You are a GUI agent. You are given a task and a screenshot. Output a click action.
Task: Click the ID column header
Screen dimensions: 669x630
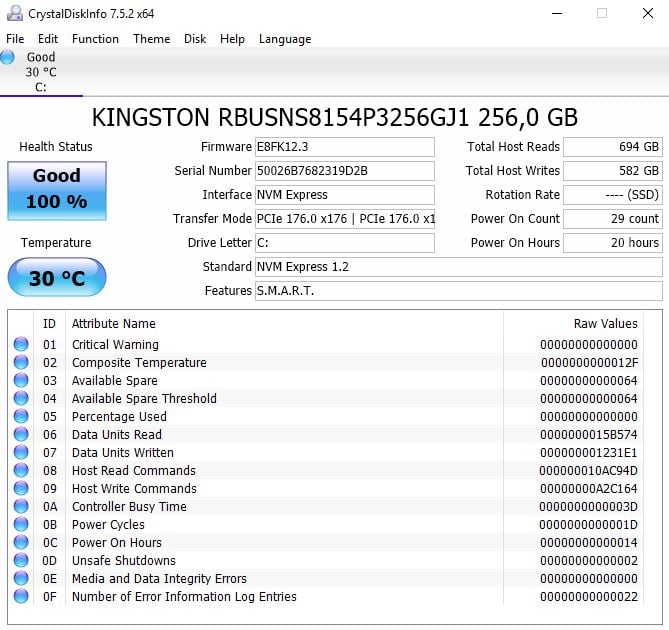(x=49, y=324)
